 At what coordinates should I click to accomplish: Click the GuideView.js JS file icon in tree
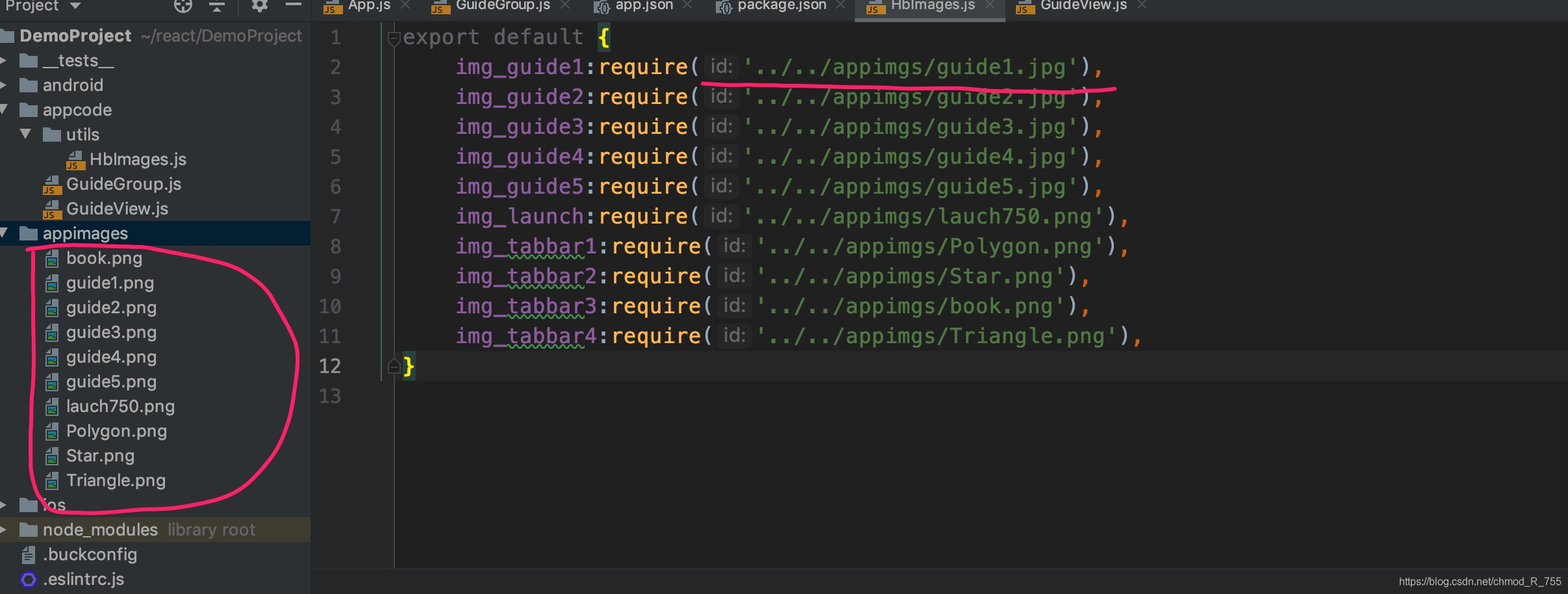[52, 209]
